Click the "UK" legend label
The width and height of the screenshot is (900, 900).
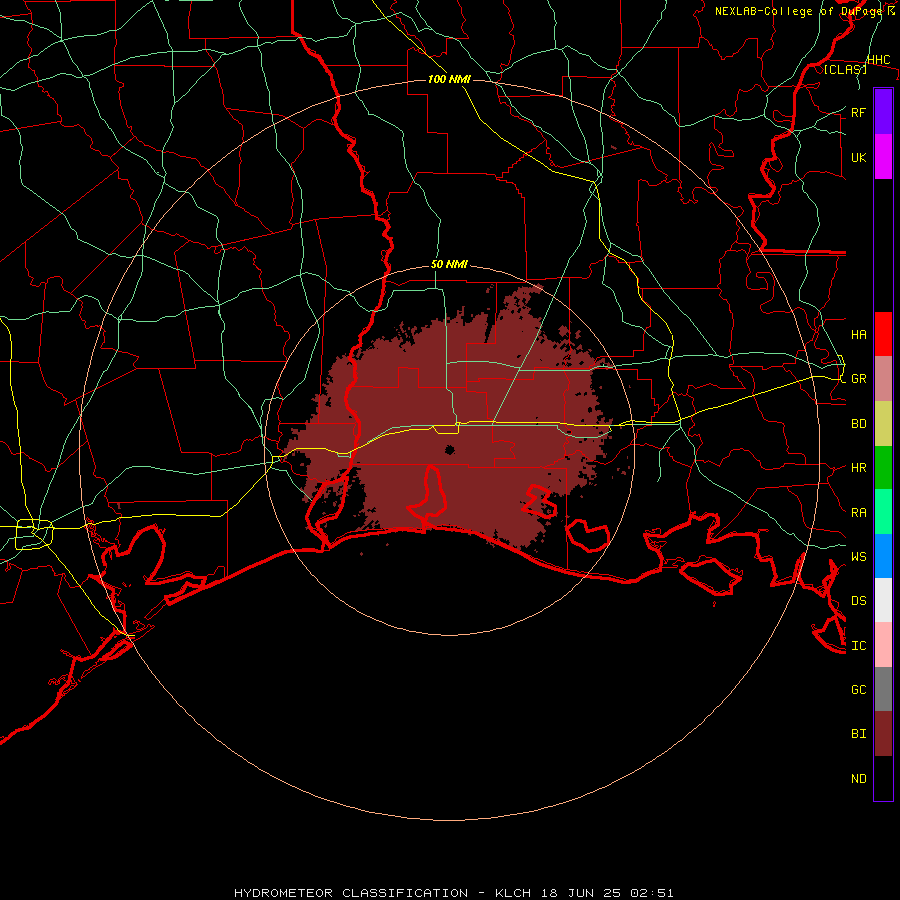858,158
